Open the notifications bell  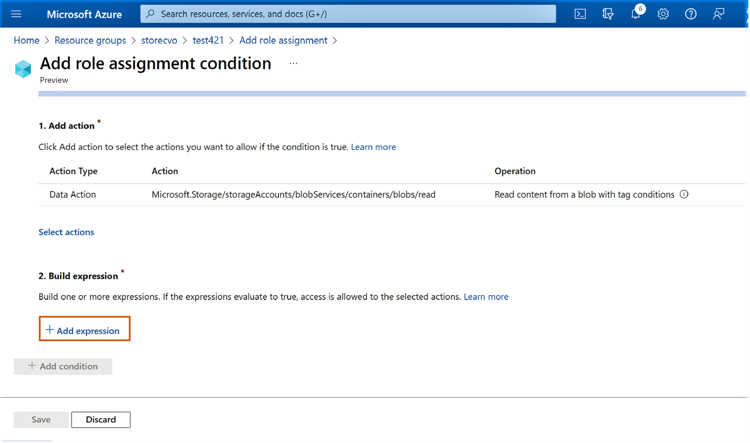(x=635, y=14)
